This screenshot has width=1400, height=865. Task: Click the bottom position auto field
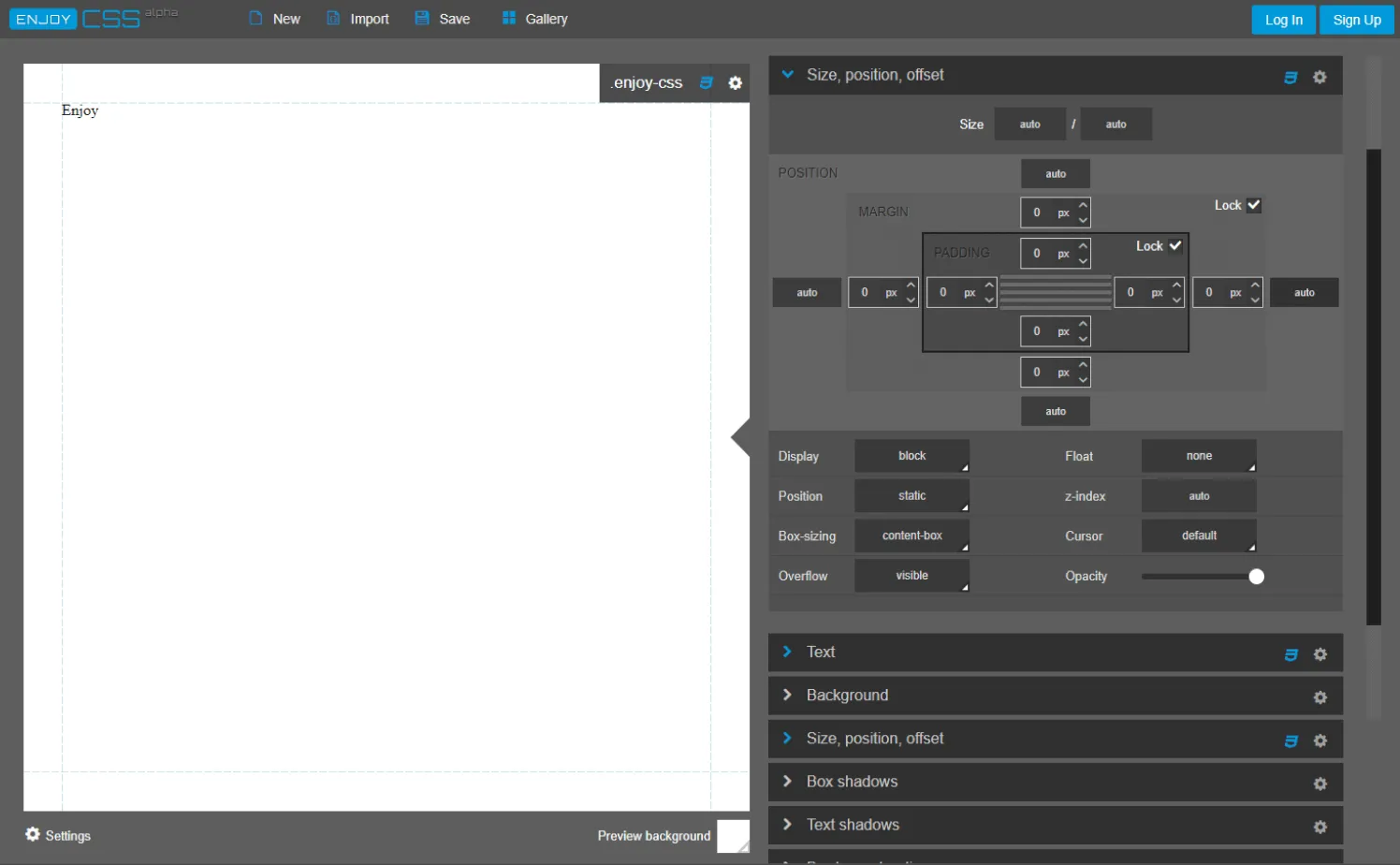tap(1056, 411)
